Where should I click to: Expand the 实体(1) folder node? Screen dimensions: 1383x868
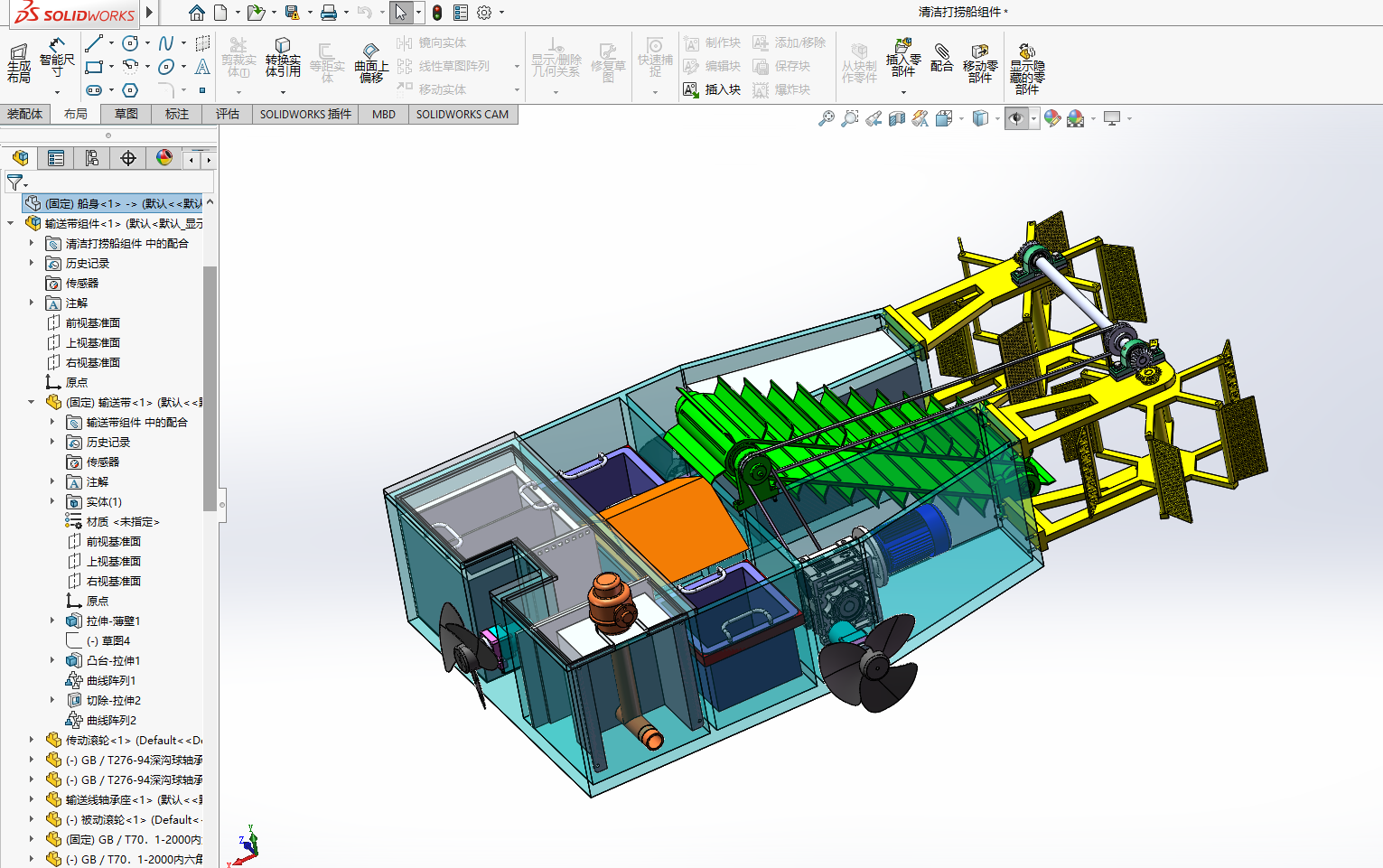coord(52,501)
